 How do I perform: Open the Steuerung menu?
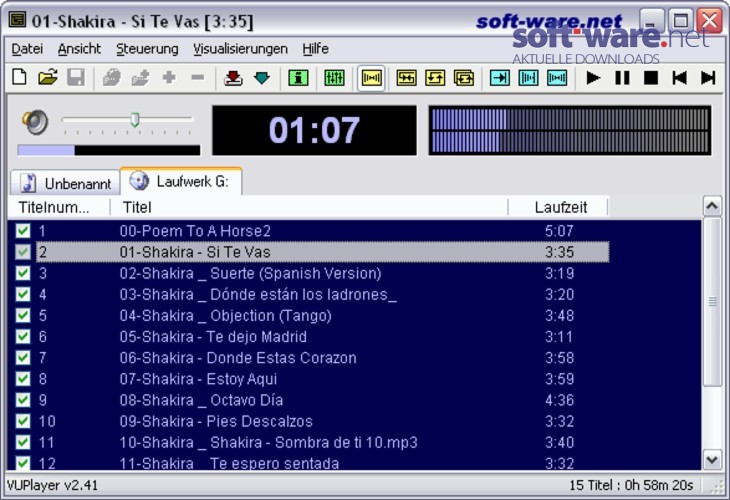click(147, 48)
